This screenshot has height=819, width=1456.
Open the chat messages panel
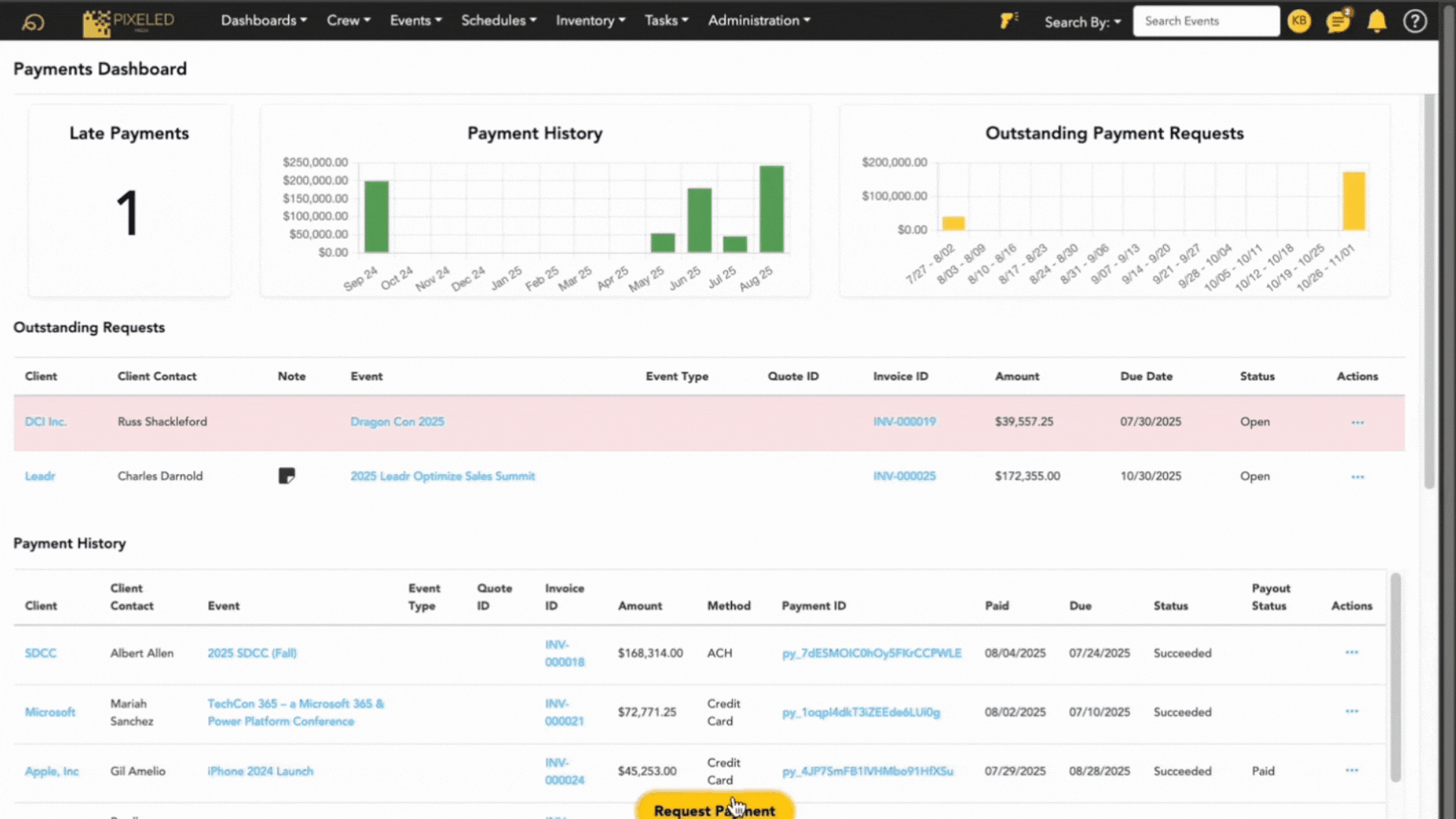point(1338,20)
